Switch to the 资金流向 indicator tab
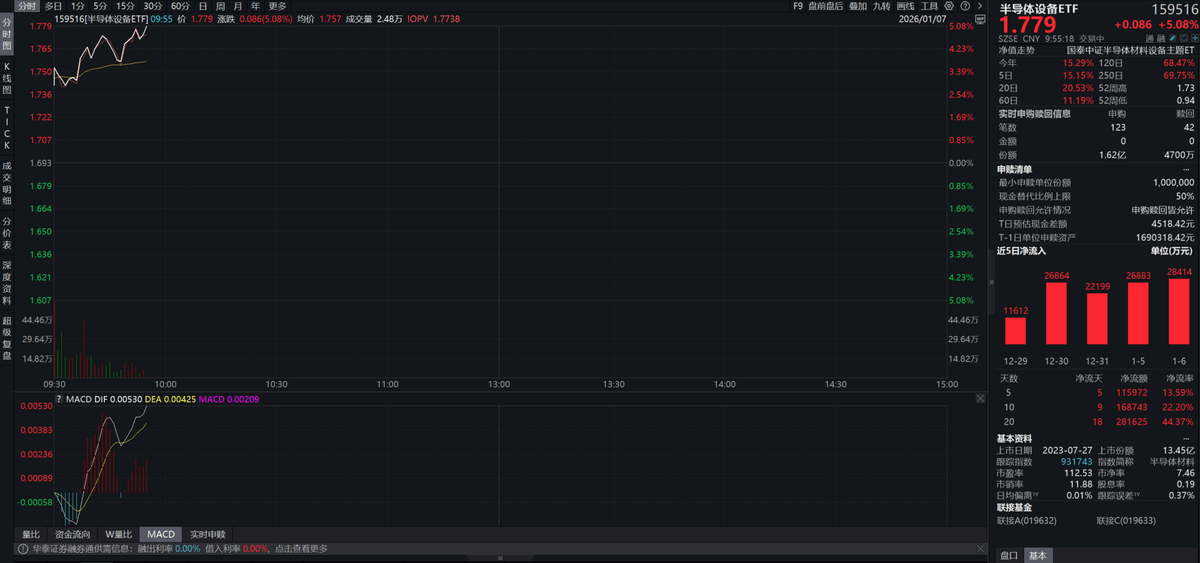Screen dimensions: 1200x563 (x=72, y=534)
